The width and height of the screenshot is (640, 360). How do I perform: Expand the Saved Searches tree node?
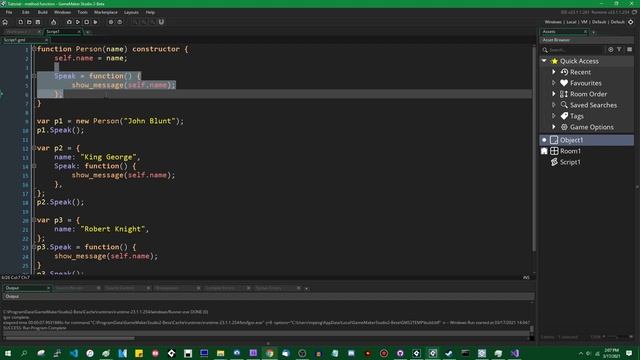tap(553, 105)
